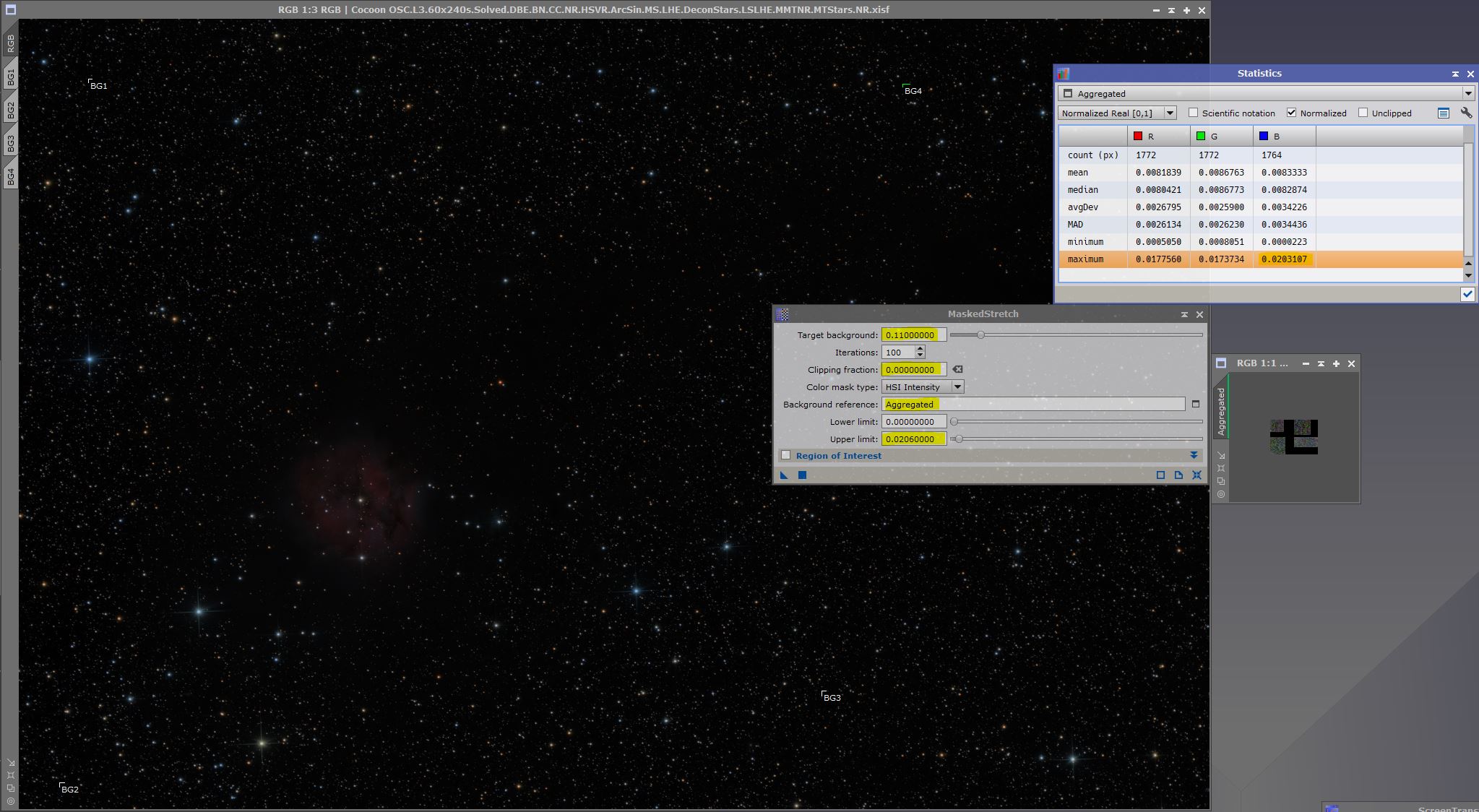1479x812 pixels.
Task: Switch to BG2 preview tab
Action: [x=11, y=110]
